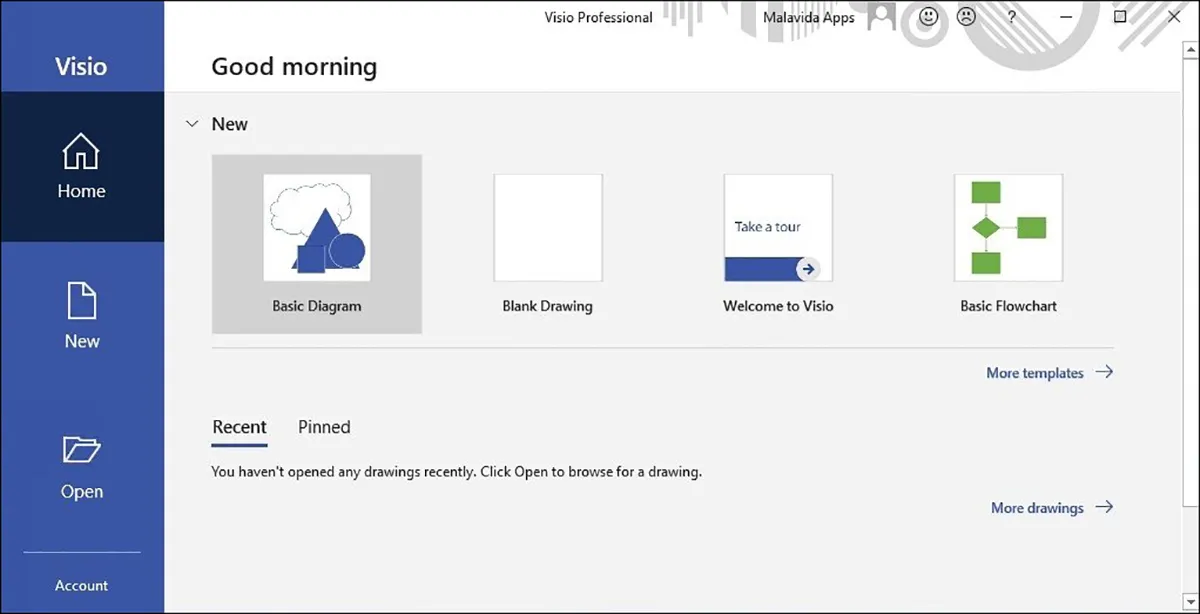Collapse the New section chevron
This screenshot has height=614, width=1200.
click(191, 124)
